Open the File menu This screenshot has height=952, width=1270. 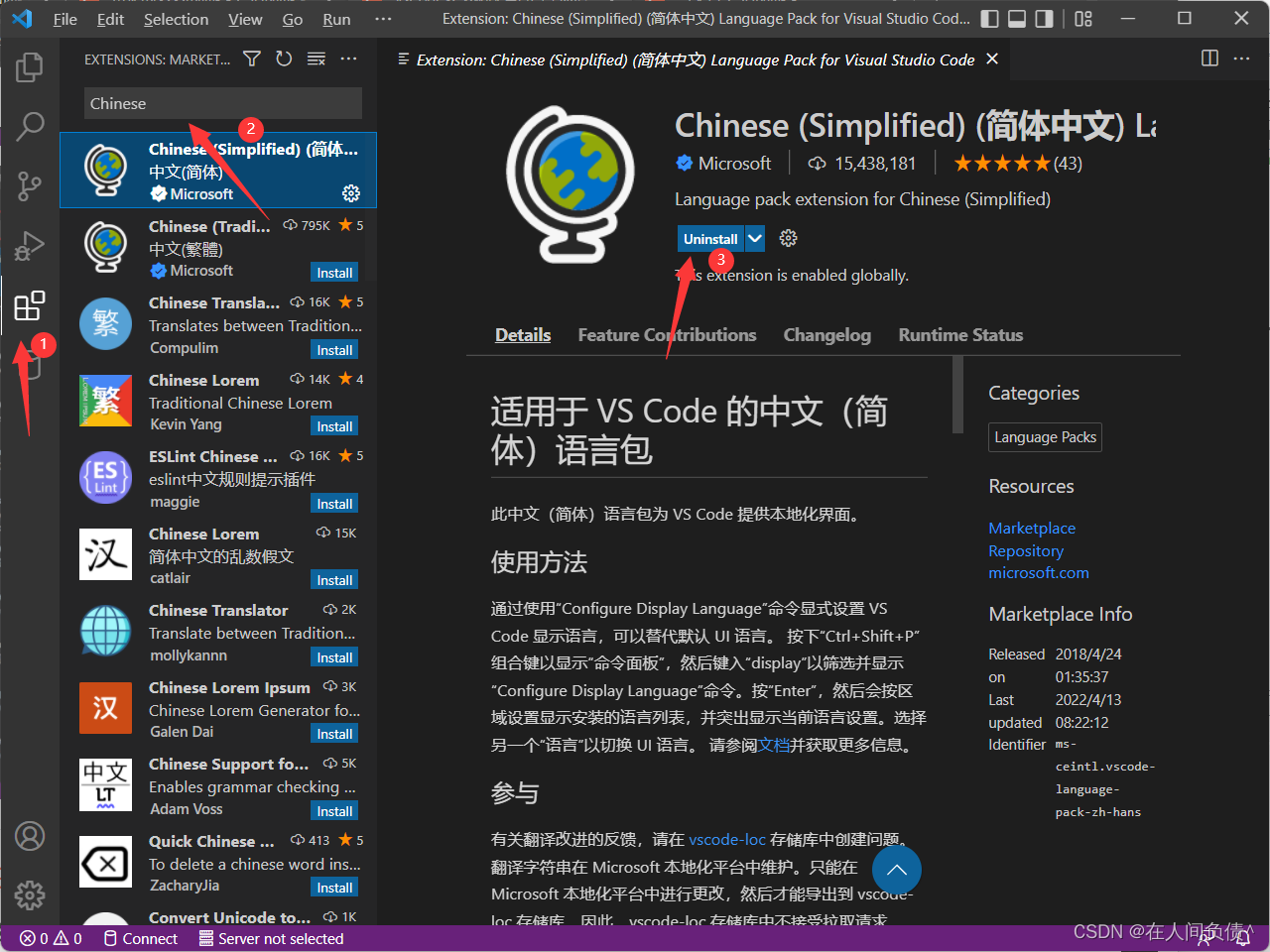click(64, 19)
